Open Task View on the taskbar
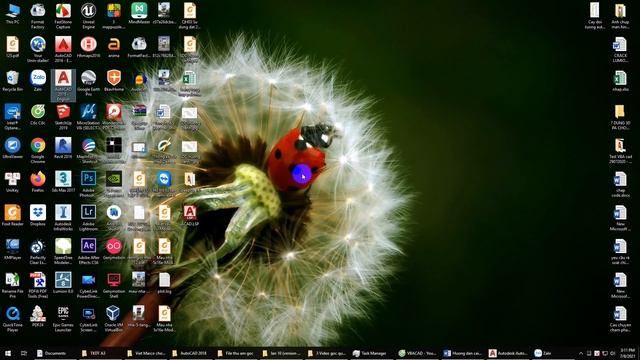 coord(24,353)
